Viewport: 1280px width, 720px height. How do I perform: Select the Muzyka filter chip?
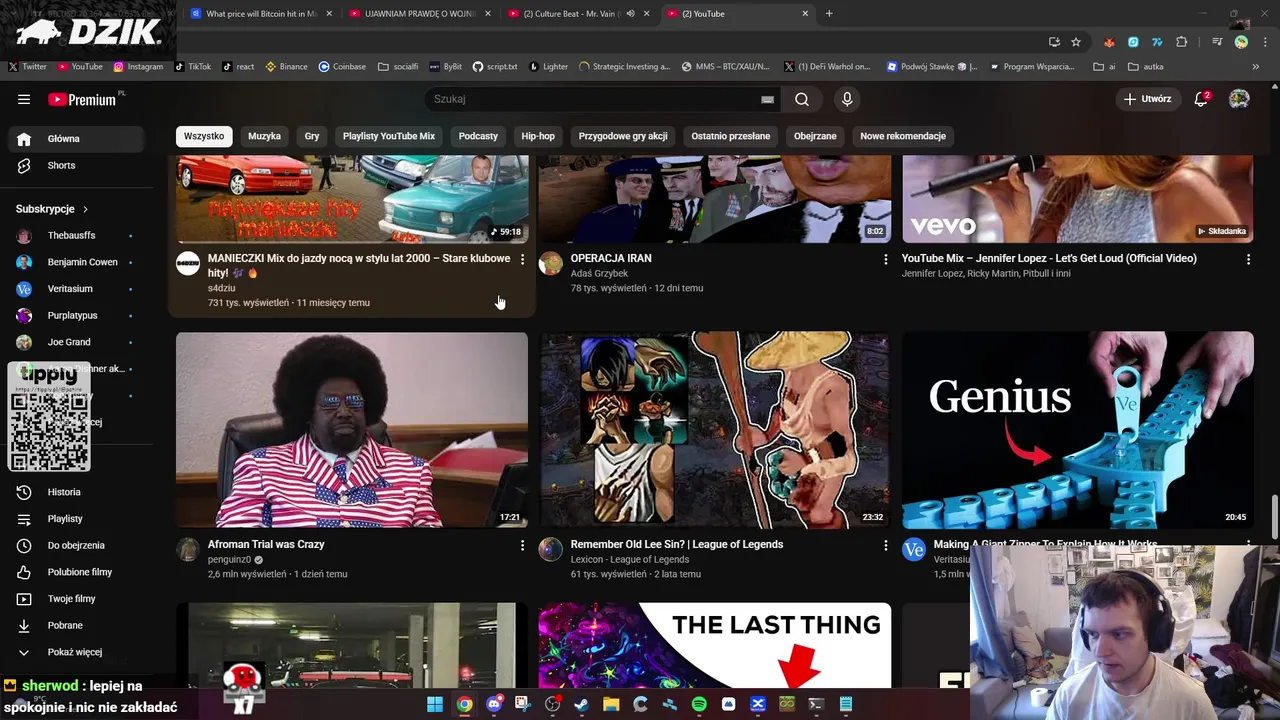click(264, 136)
